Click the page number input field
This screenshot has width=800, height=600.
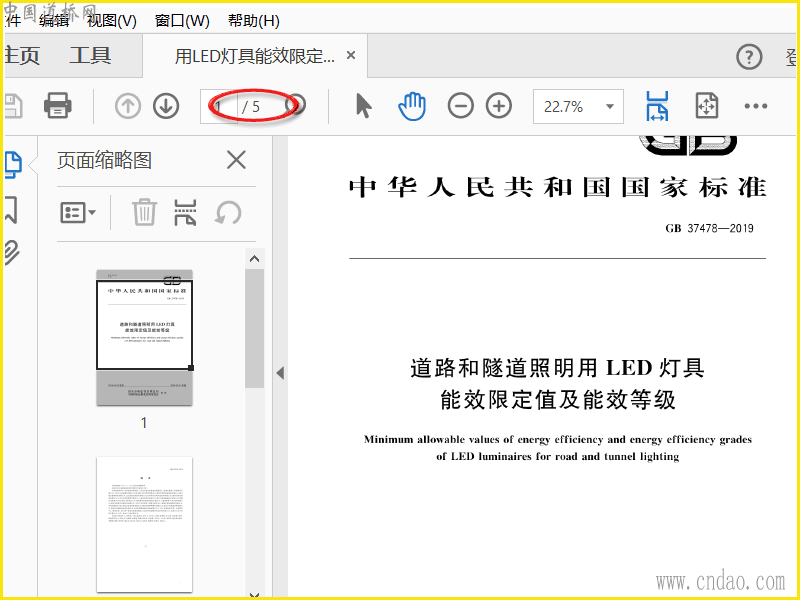219,106
